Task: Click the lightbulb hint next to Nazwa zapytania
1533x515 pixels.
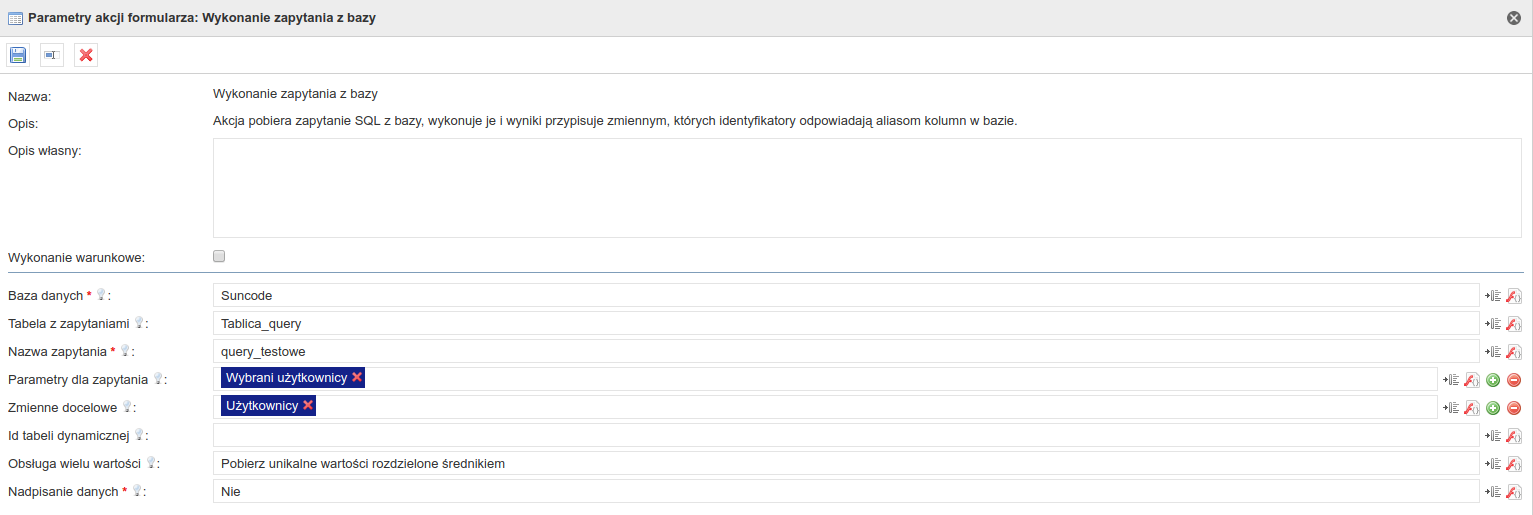Action: (x=125, y=351)
